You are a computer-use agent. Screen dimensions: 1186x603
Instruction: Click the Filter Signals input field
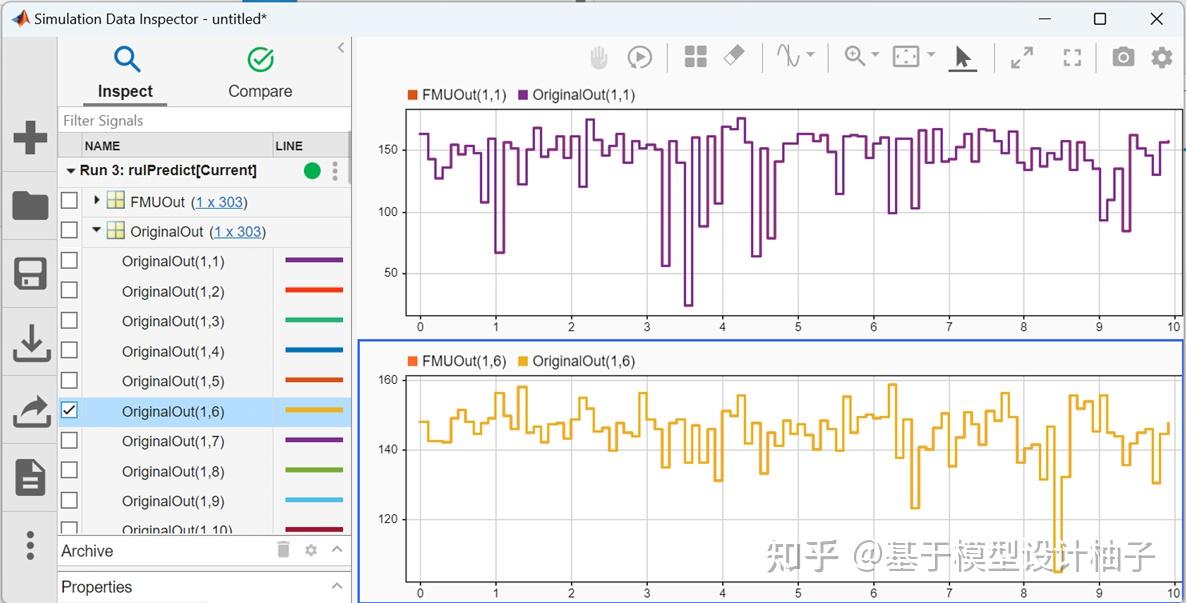point(204,120)
